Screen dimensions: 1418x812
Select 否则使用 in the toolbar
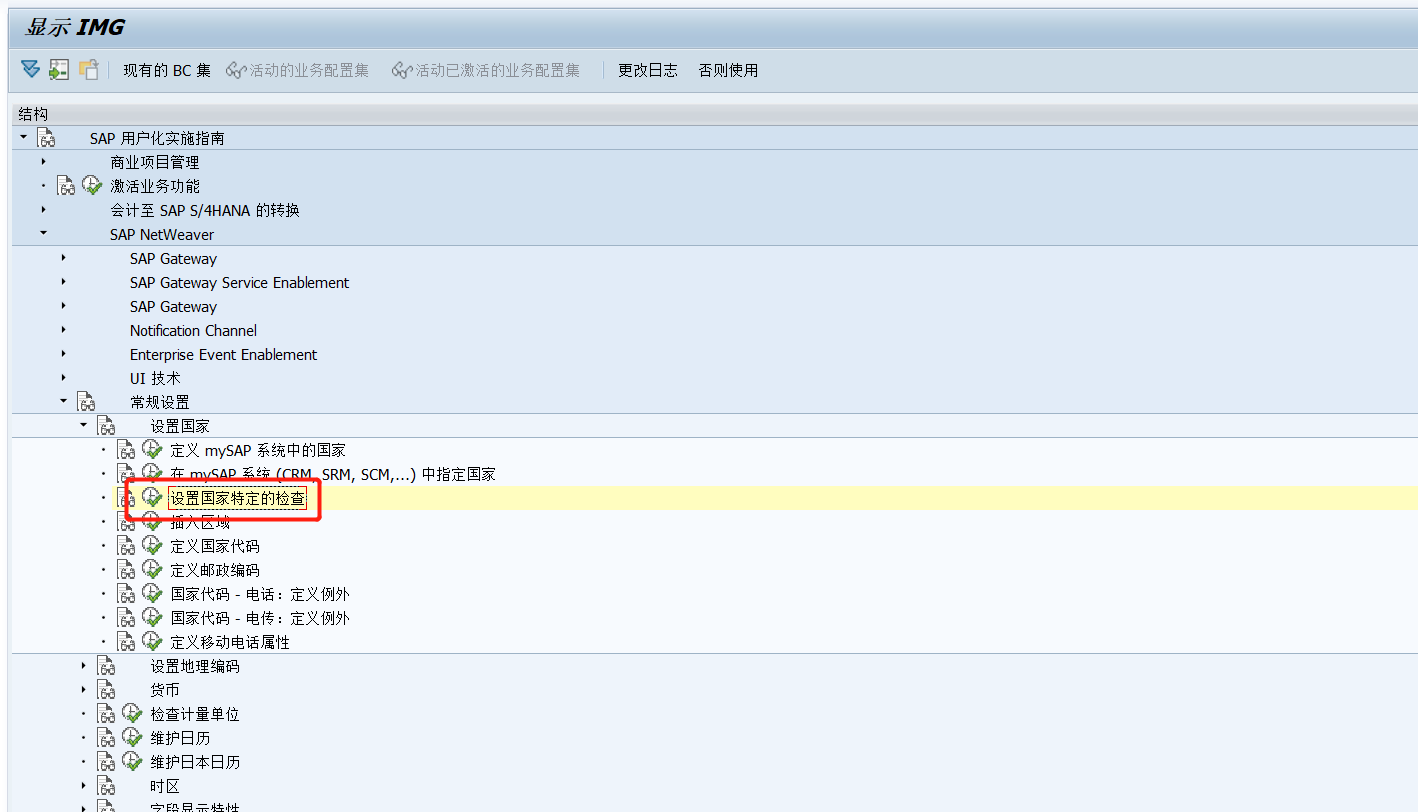[728, 70]
